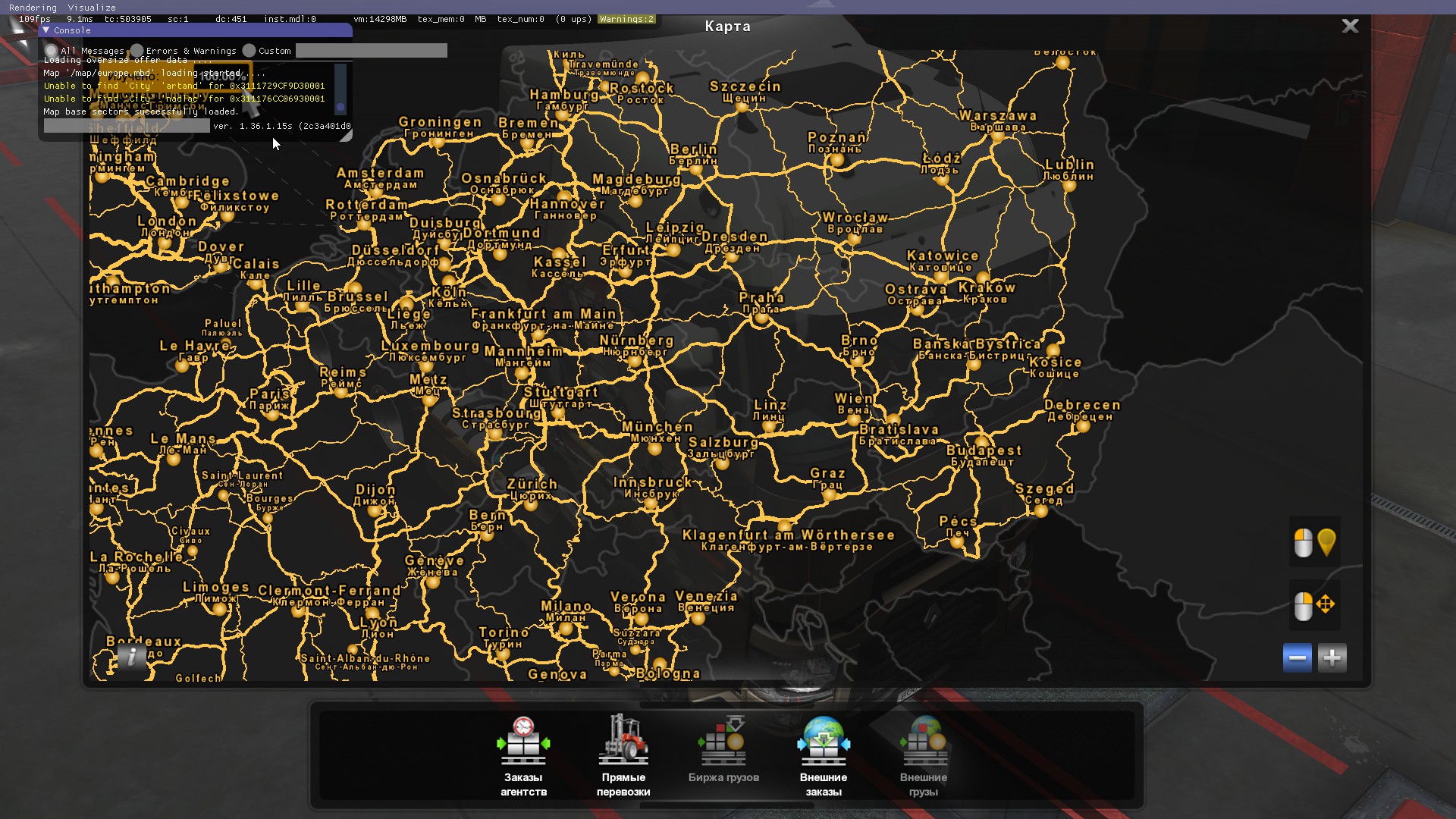Image resolution: width=1456 pixels, height=819 pixels.
Task: Click the Salzburg city marker
Action: (x=723, y=463)
